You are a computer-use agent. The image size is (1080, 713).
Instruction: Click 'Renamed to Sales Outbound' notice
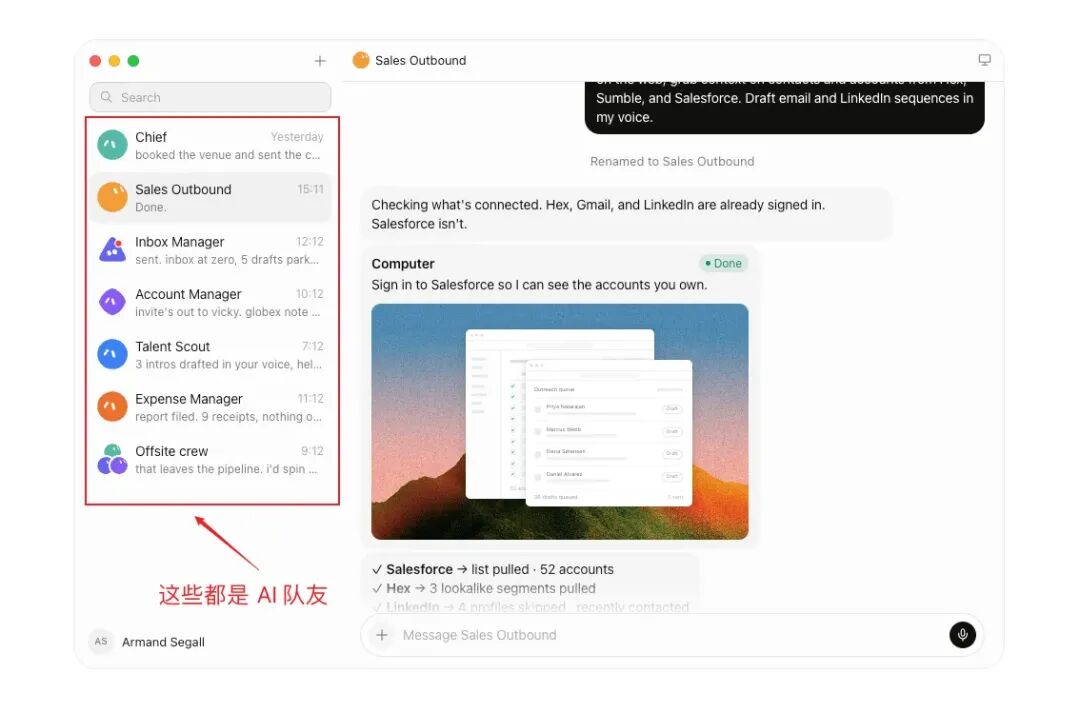click(672, 161)
